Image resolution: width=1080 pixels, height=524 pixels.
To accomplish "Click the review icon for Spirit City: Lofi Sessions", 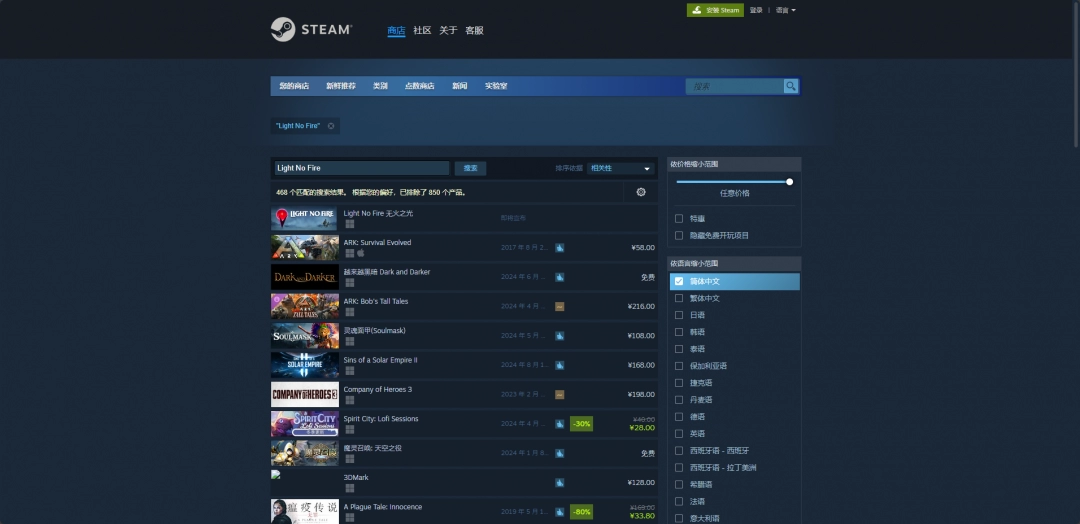I will tap(560, 423).
